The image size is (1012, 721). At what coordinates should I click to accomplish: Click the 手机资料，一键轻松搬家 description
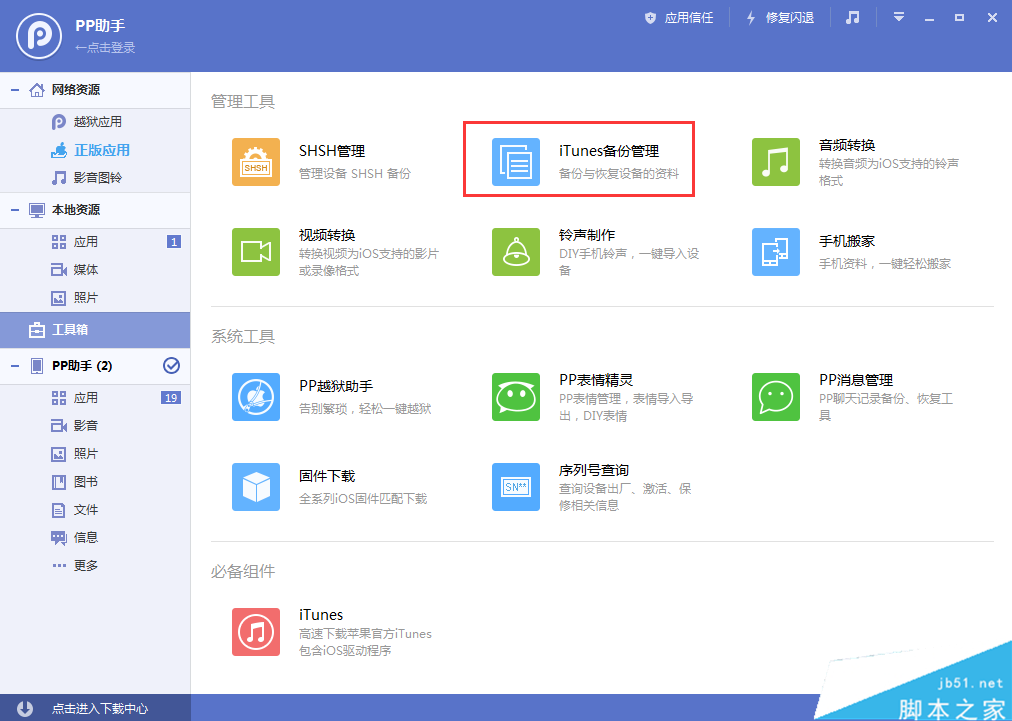tap(885, 263)
